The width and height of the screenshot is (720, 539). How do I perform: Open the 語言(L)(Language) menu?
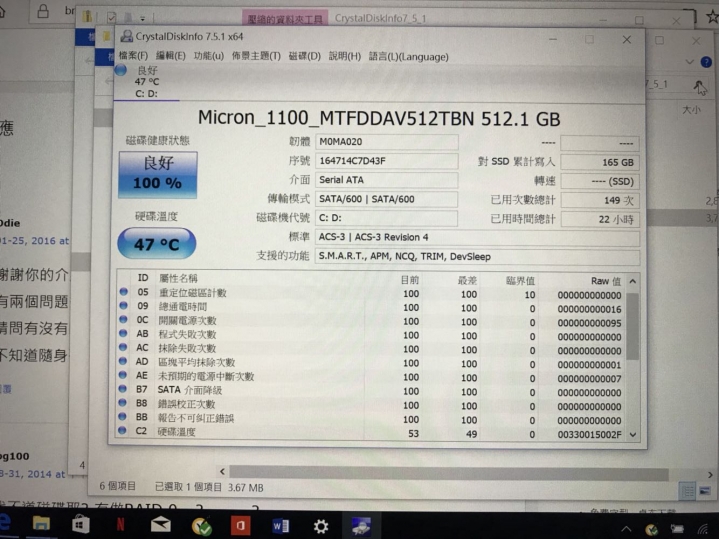click(408, 56)
